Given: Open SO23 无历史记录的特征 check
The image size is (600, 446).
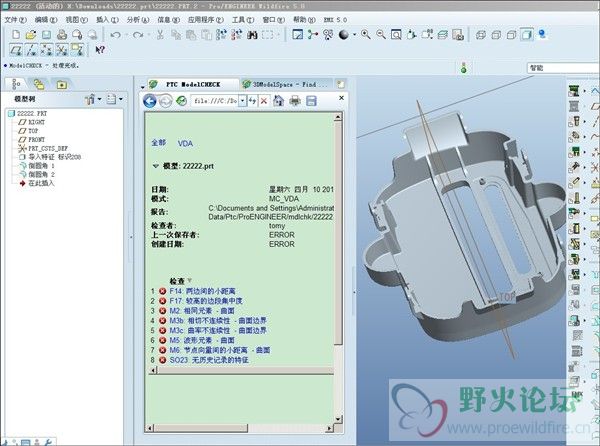Looking at the screenshot, I should tap(209, 360).
